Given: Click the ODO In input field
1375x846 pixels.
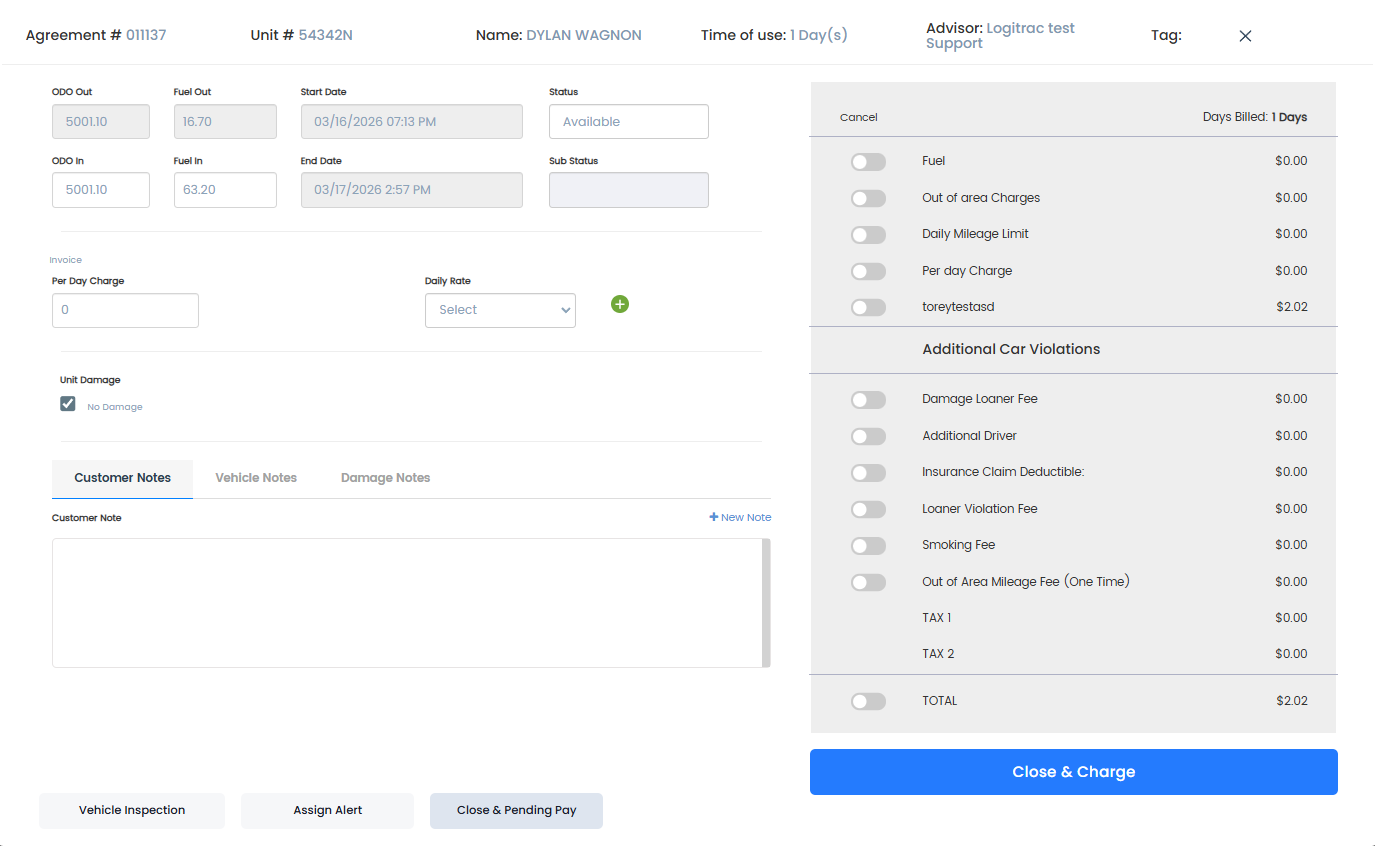Looking at the screenshot, I should [x=101, y=190].
